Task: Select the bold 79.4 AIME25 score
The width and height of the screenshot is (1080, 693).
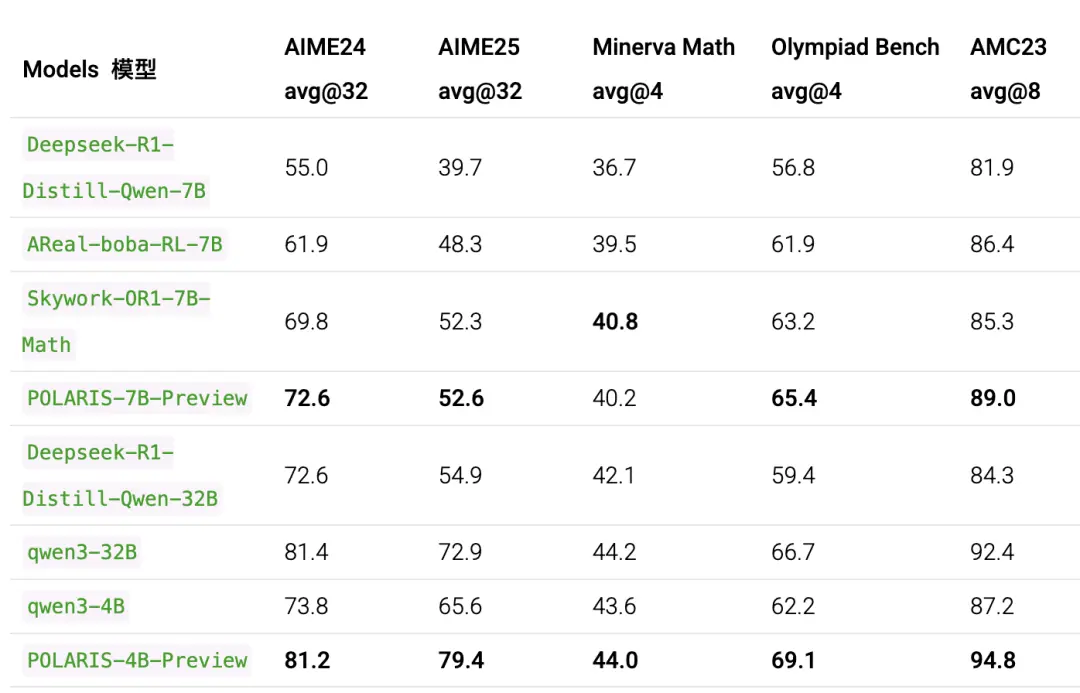Action: click(461, 660)
